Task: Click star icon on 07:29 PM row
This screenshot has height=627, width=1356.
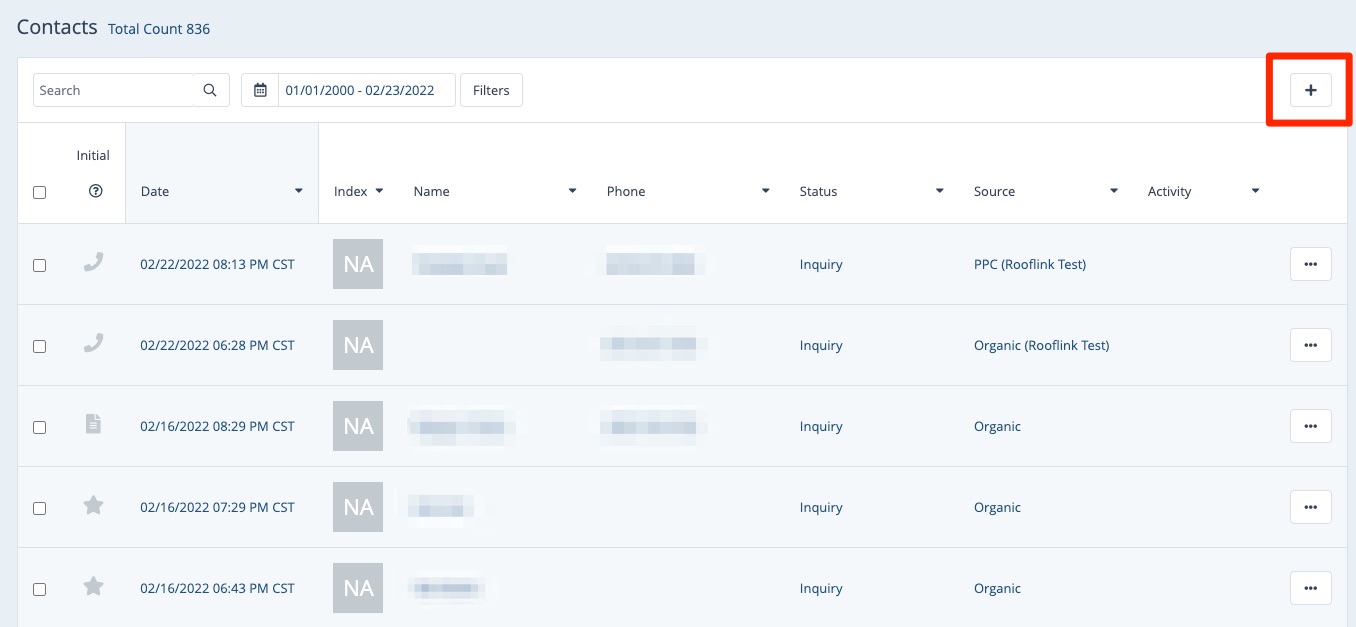Action: tap(93, 506)
